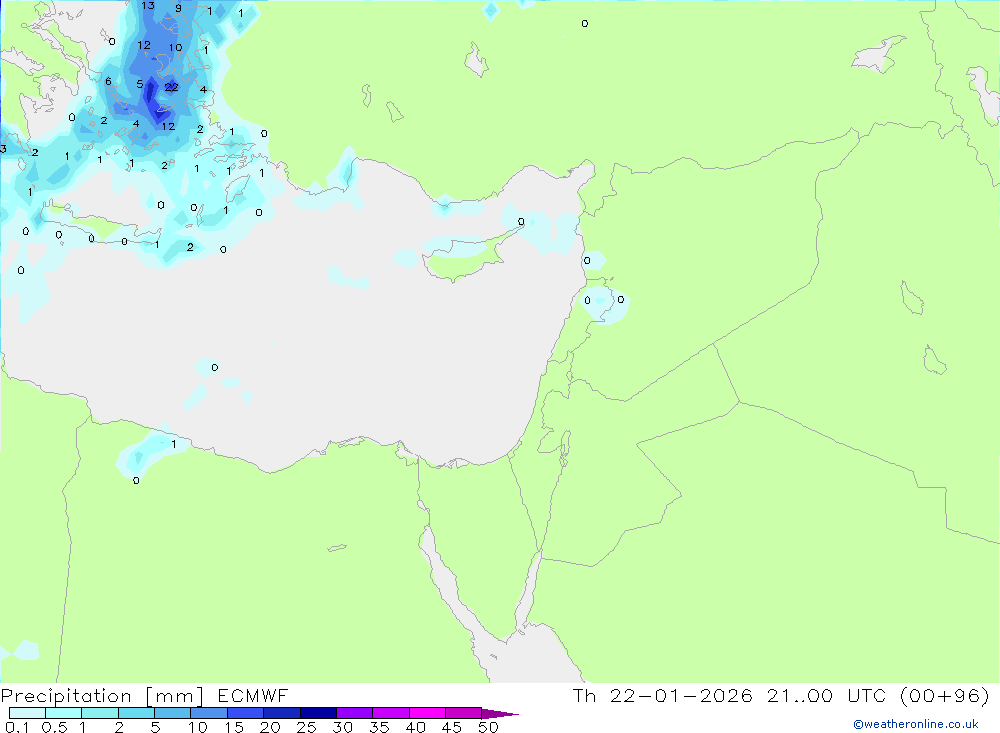This screenshot has height=733, width=1000.
Task: Click the '40' legend label
Action: tap(415, 727)
